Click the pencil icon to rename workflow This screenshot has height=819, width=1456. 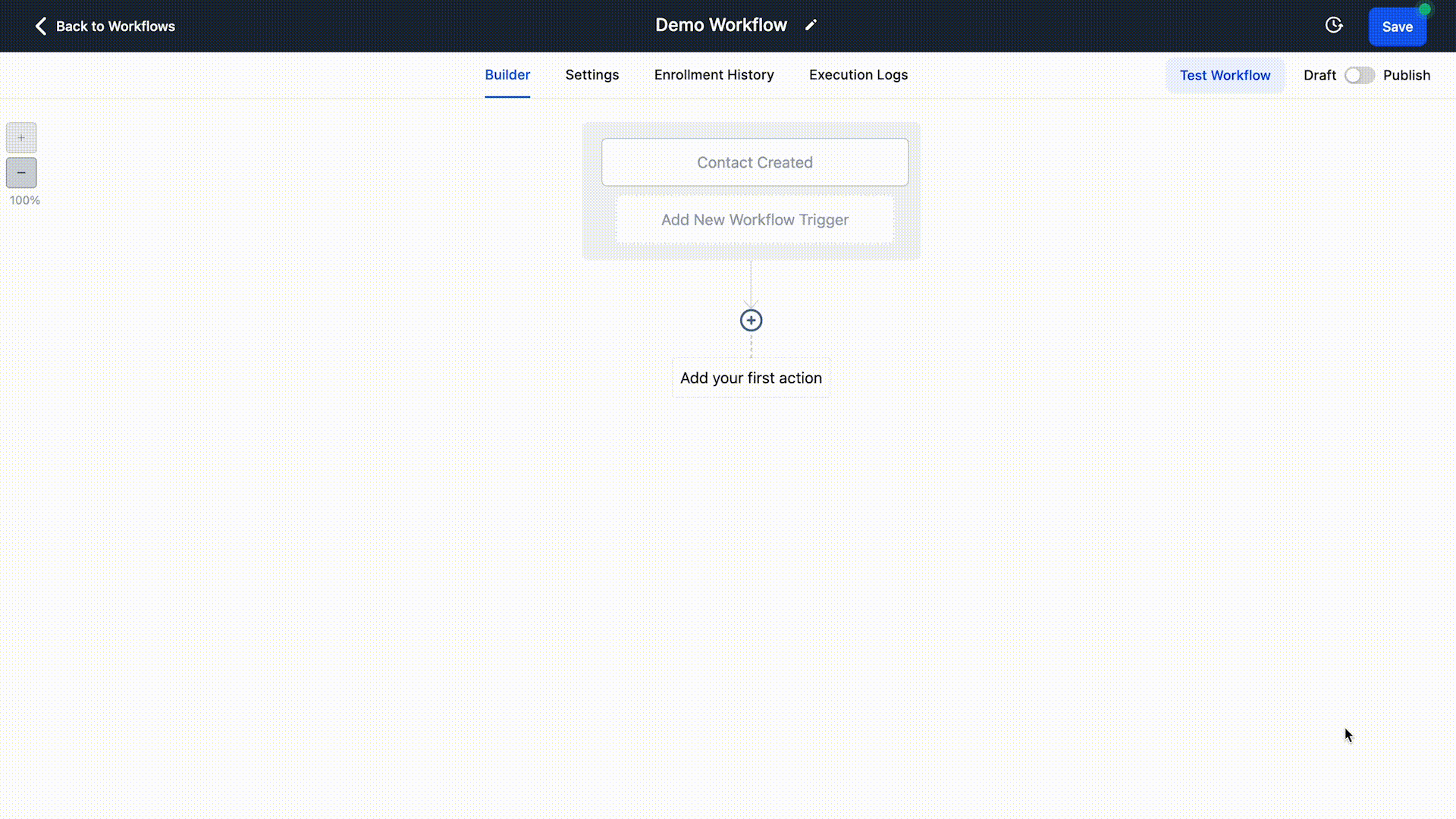811,25
